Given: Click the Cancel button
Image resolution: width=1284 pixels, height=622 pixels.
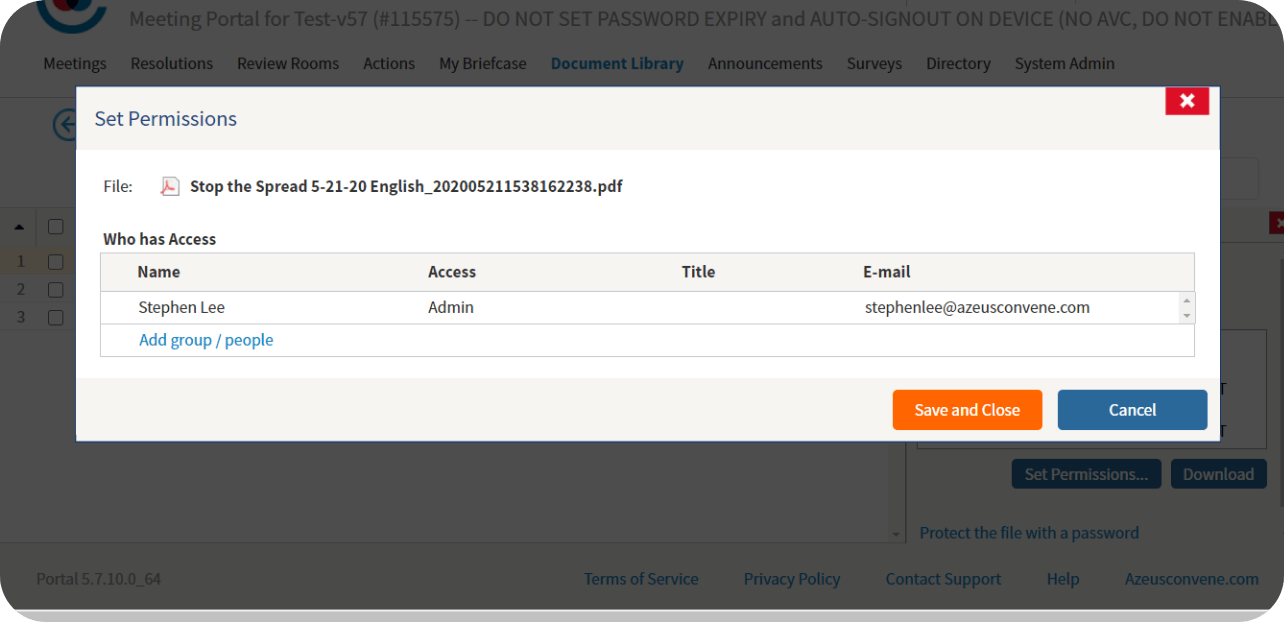Looking at the screenshot, I should click(x=1132, y=410).
